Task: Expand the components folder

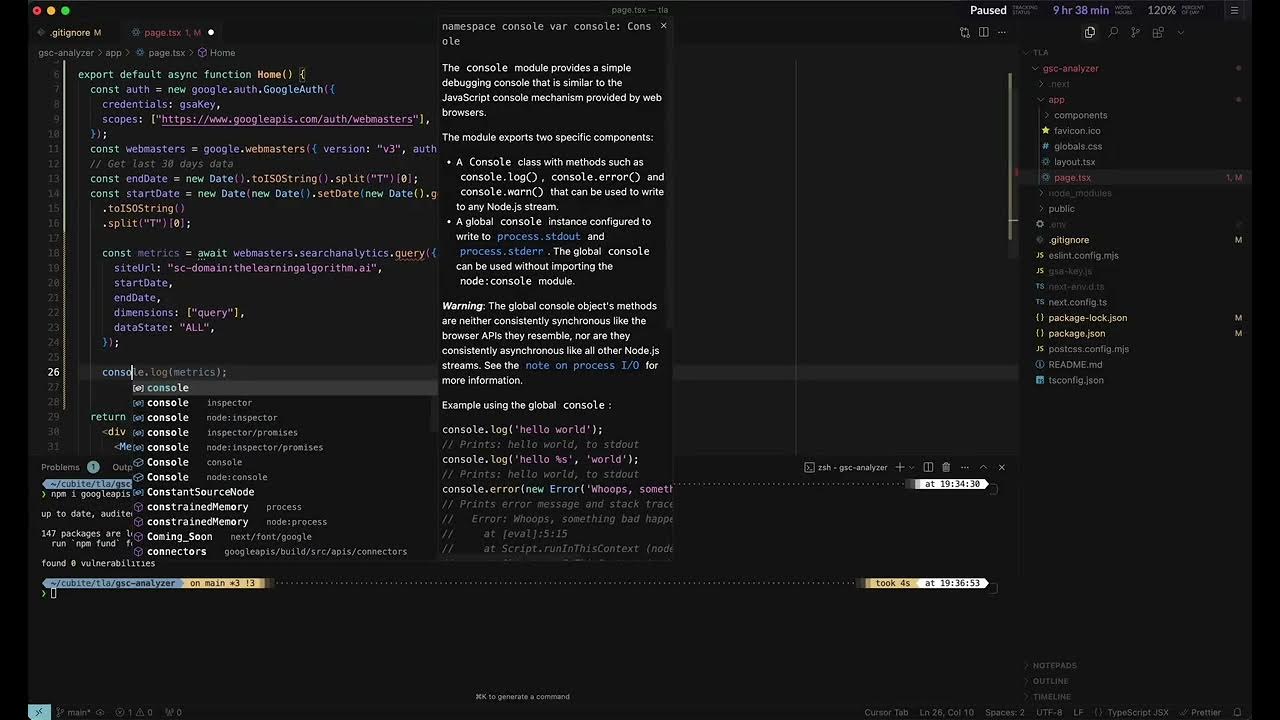Action: click(x=1080, y=115)
